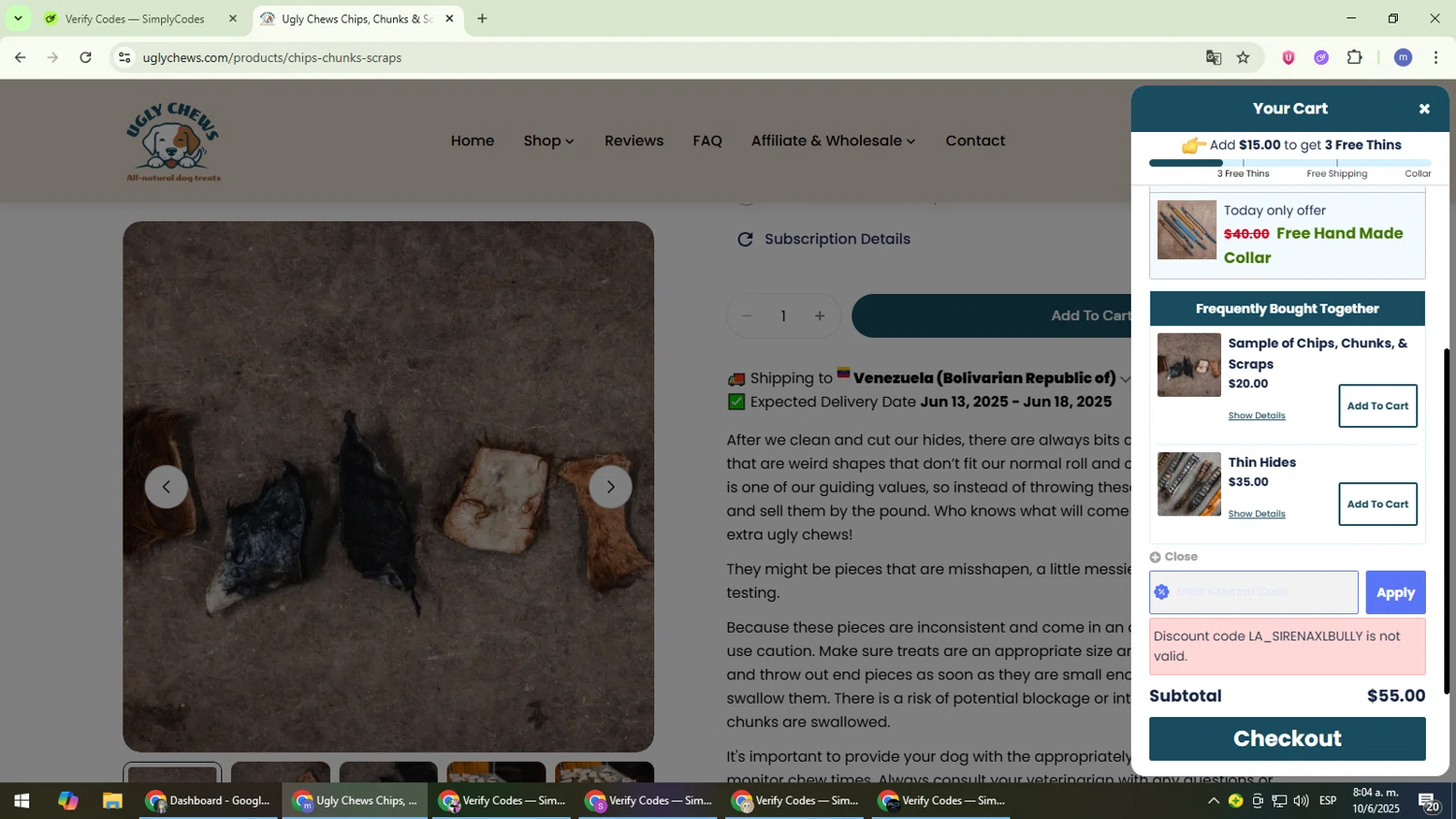Proceed to Checkout
Image resolution: width=1456 pixels, height=819 pixels.
click(x=1287, y=739)
